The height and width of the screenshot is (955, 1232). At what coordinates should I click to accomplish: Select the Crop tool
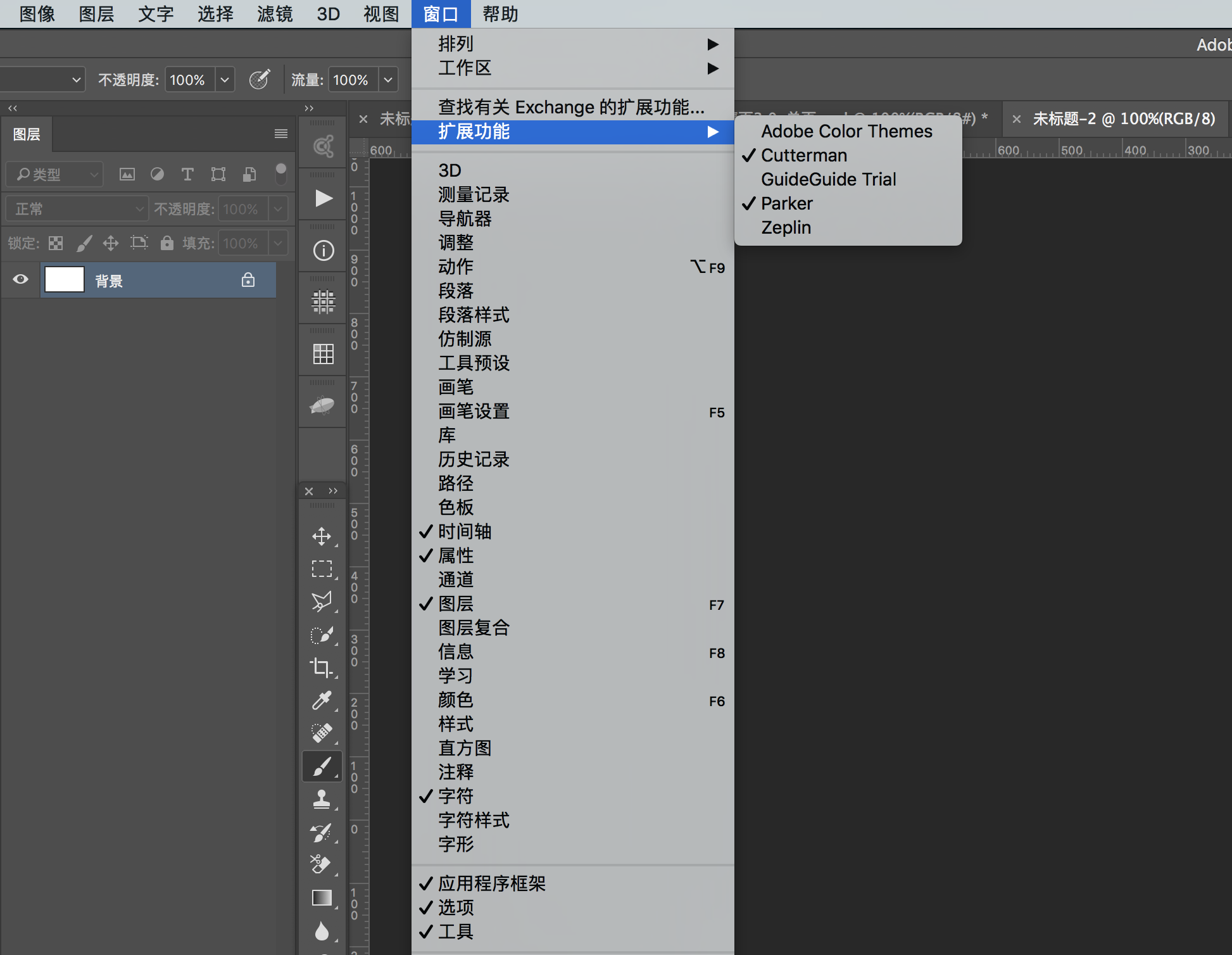point(322,668)
